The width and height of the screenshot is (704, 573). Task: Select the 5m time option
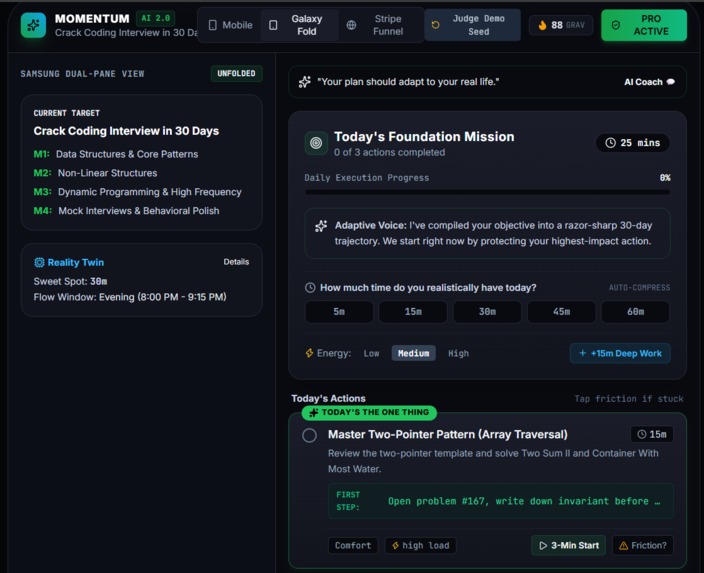pyautogui.click(x=339, y=312)
